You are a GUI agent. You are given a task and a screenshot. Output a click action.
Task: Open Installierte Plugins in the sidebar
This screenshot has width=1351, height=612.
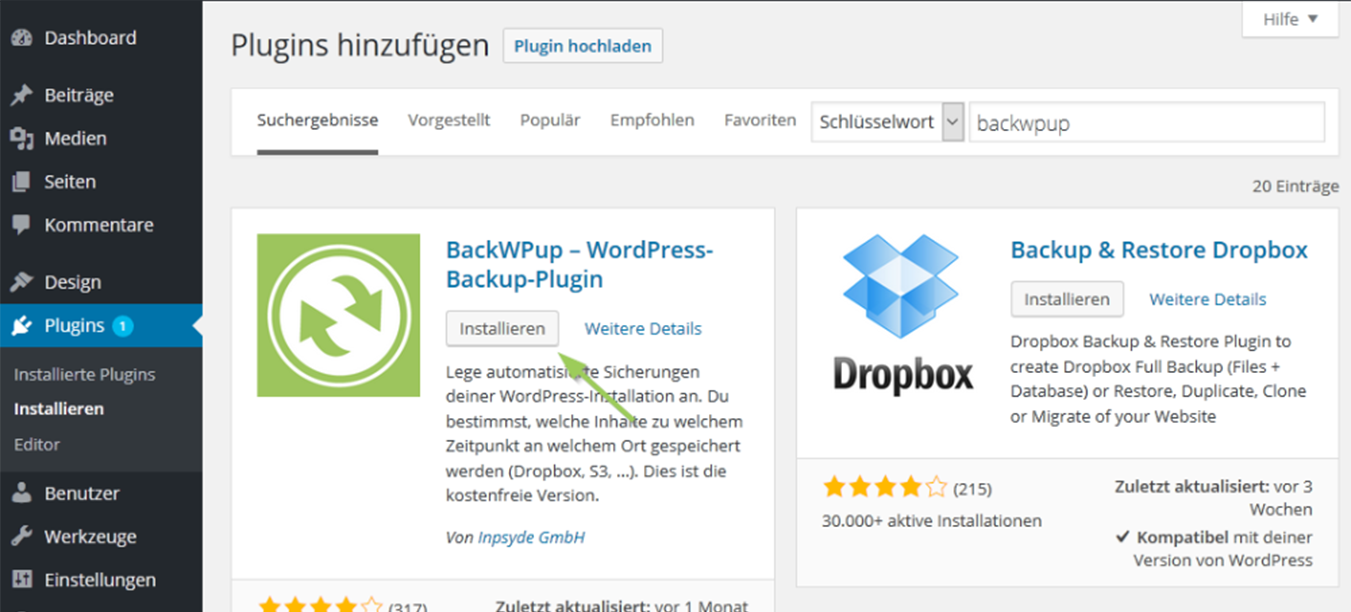click(84, 374)
